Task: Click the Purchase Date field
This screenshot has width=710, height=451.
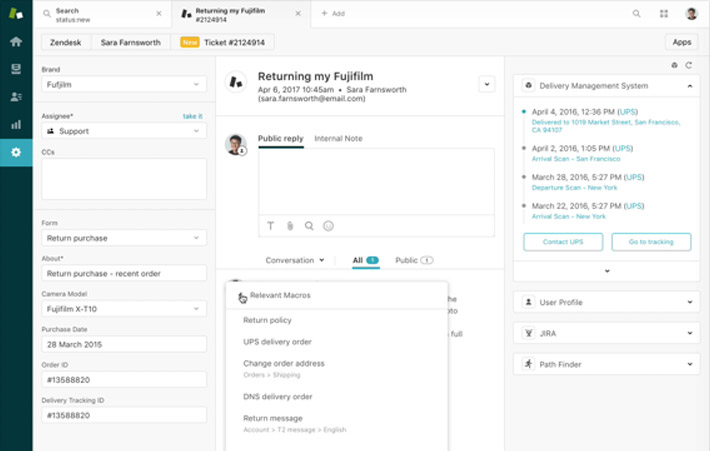Action: (124, 344)
